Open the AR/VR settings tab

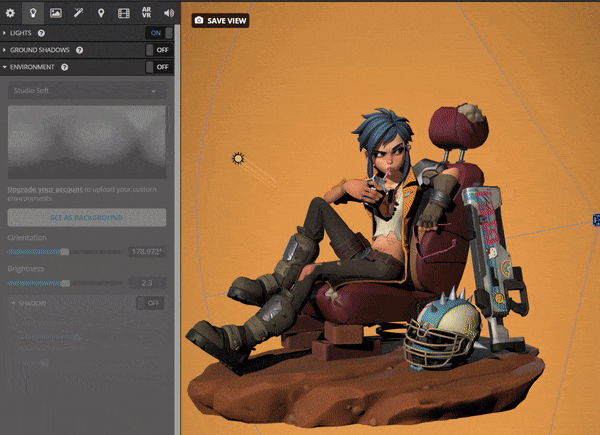(x=146, y=13)
